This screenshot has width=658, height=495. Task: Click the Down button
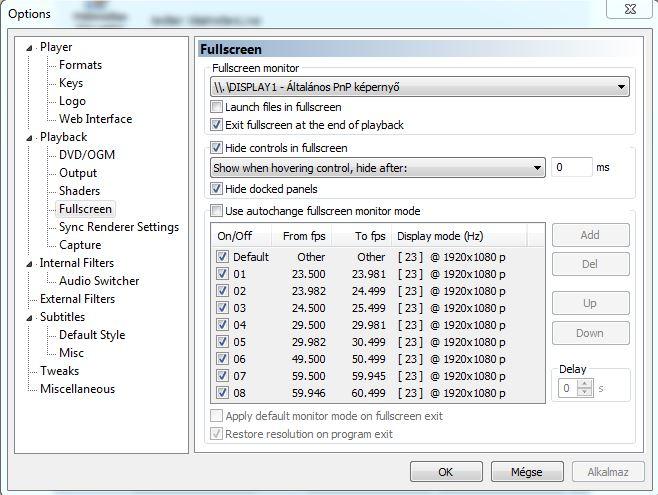[x=590, y=333]
